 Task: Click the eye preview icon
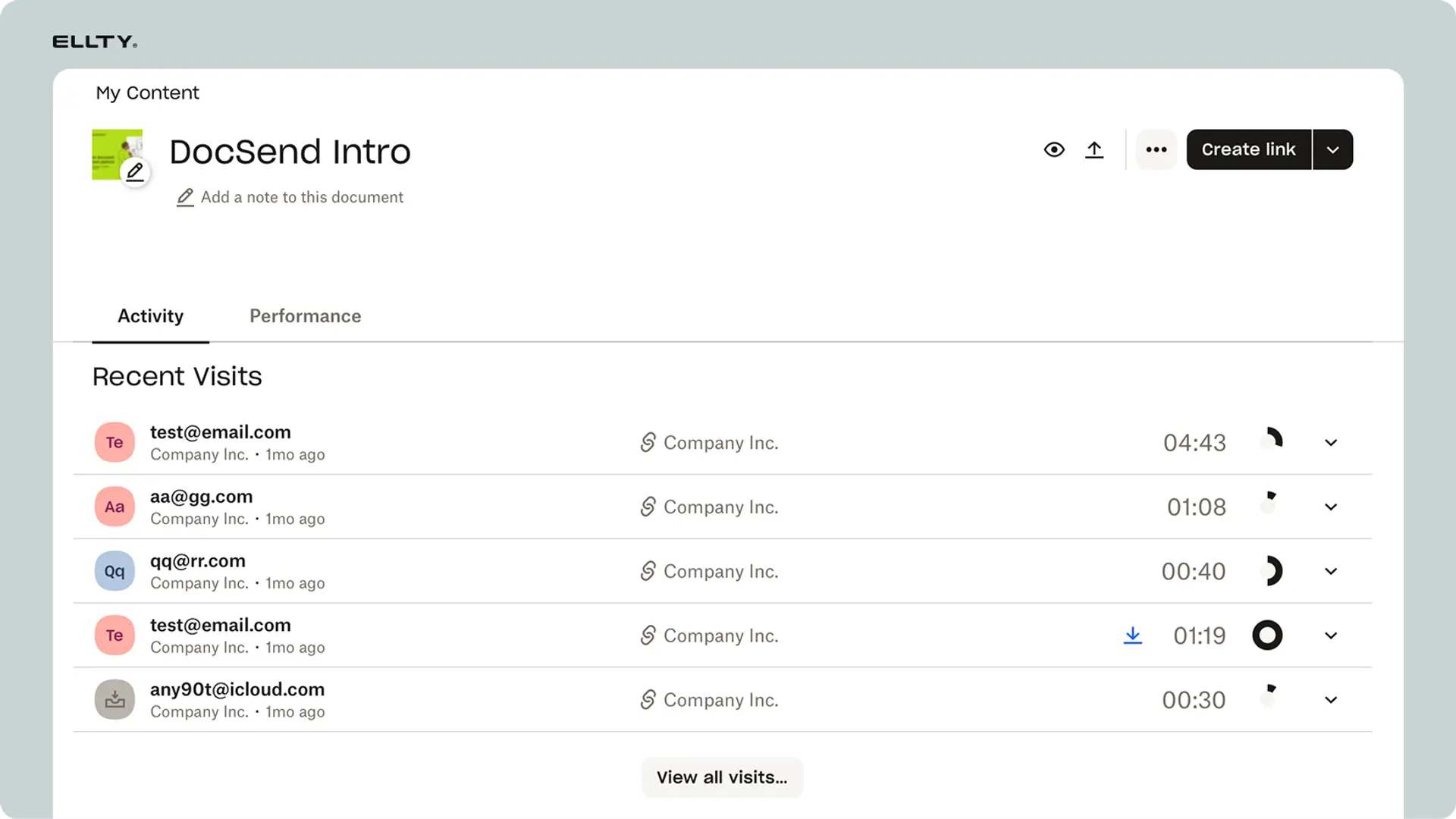pyautogui.click(x=1054, y=149)
